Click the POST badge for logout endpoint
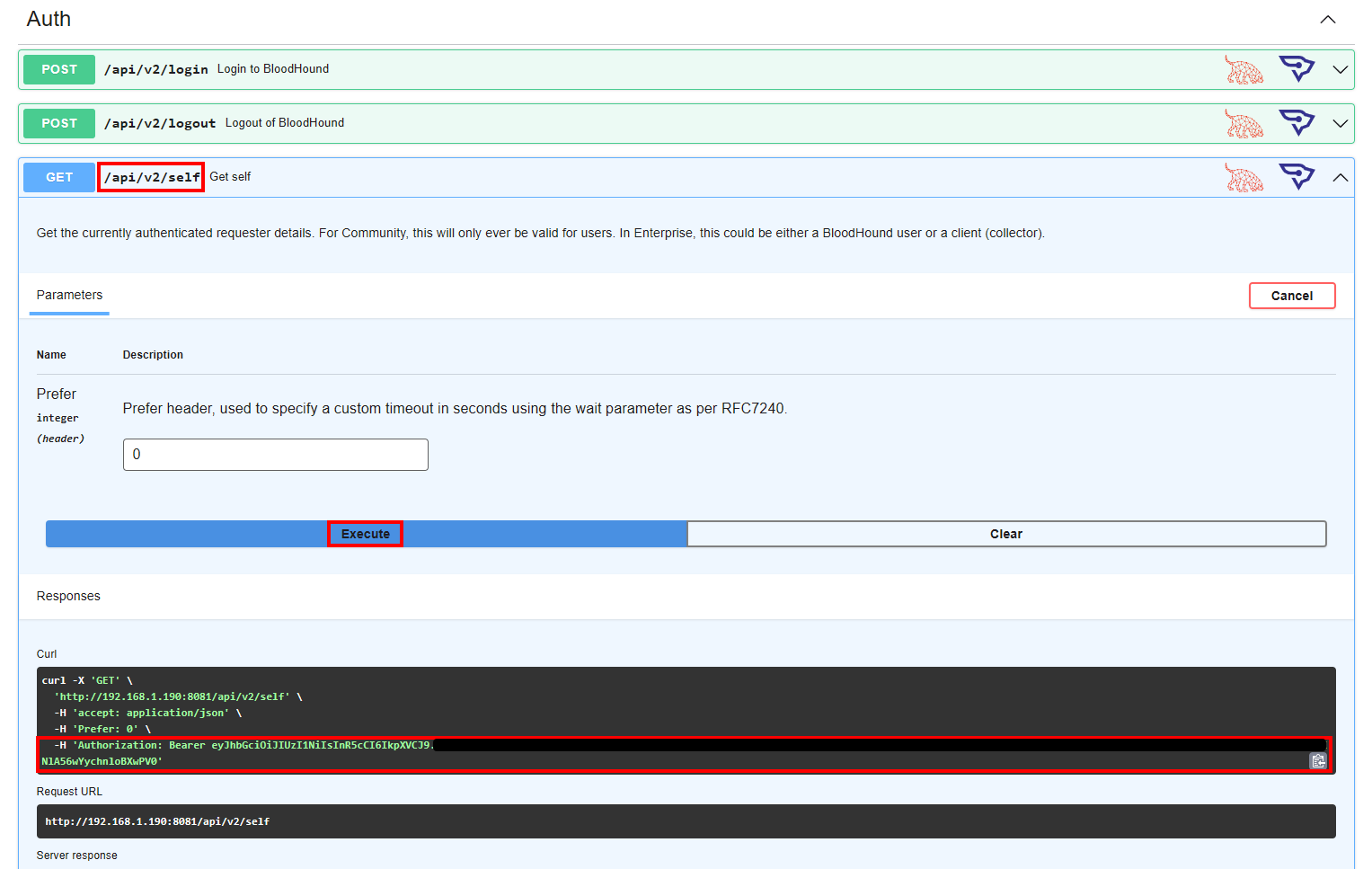1372x869 pixels. (x=59, y=123)
